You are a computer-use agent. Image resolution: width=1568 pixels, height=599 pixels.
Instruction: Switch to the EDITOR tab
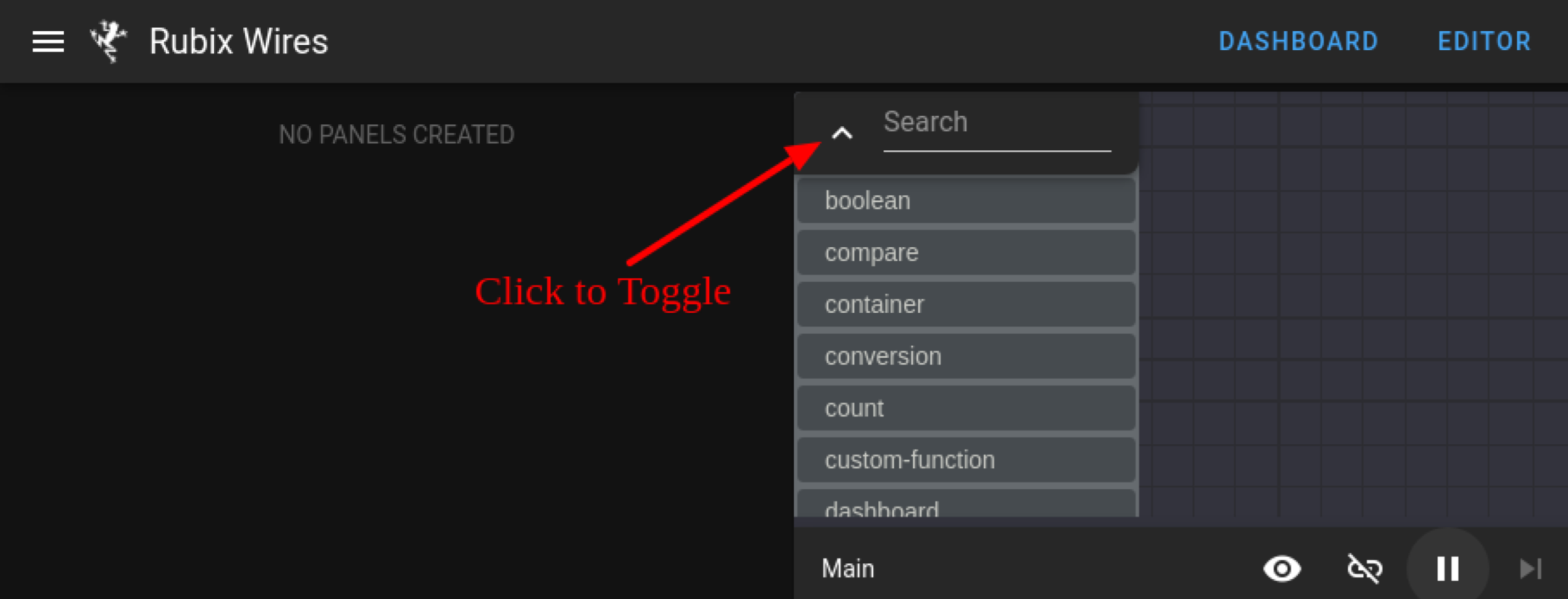(x=1484, y=42)
